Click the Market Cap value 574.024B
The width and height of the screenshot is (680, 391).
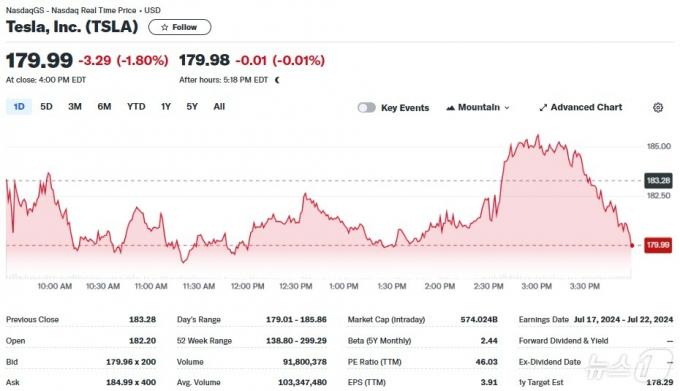(479, 319)
